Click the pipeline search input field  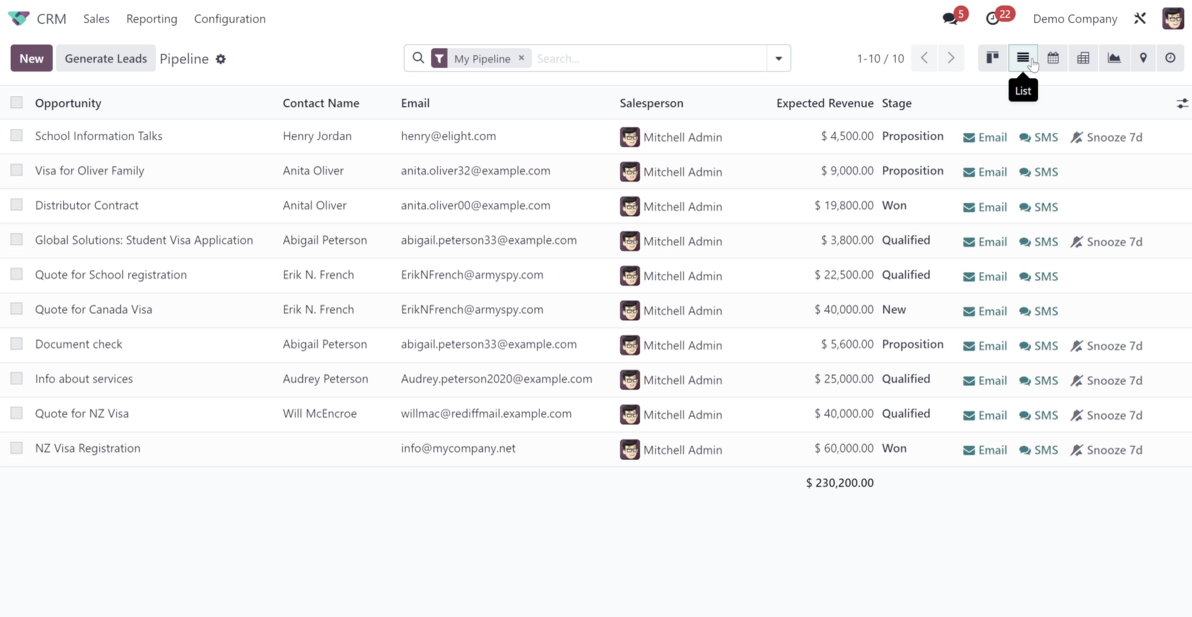(x=649, y=59)
